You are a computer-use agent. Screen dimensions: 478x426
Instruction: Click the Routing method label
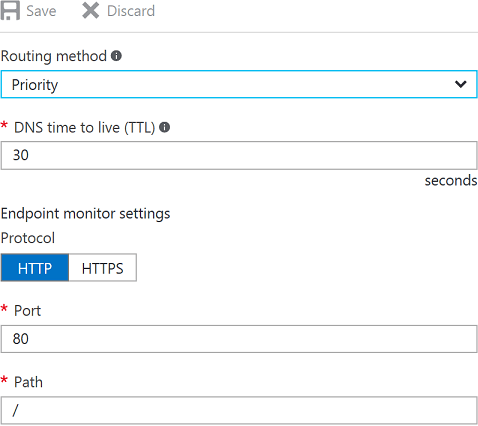click(54, 56)
